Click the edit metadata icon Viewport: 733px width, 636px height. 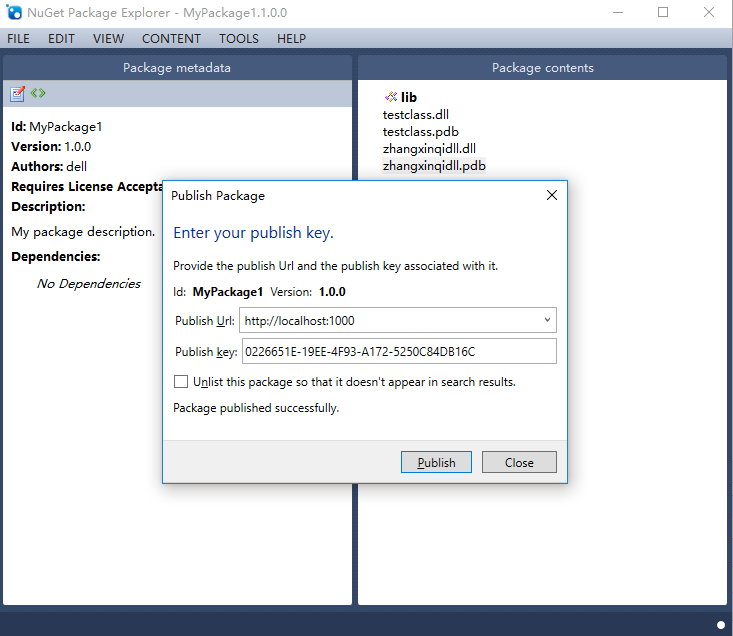(17, 93)
